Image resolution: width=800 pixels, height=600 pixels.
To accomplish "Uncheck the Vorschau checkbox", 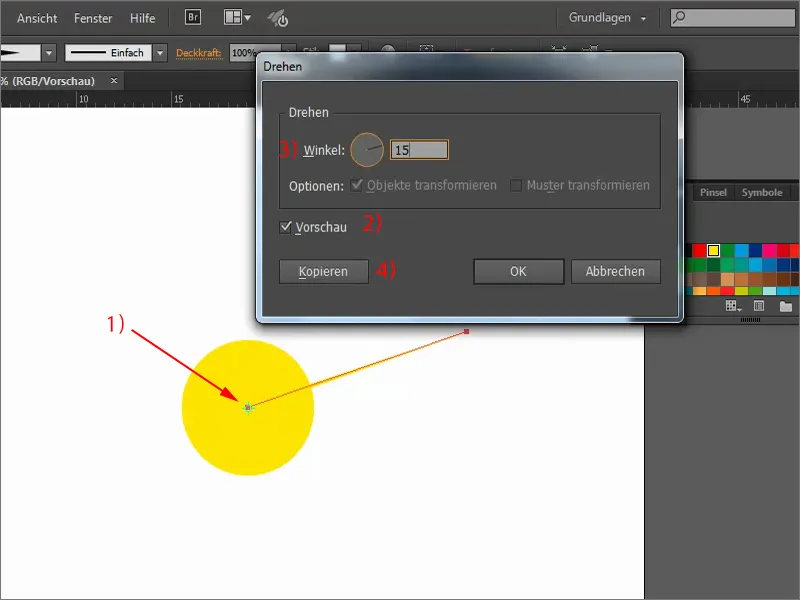I will (286, 227).
